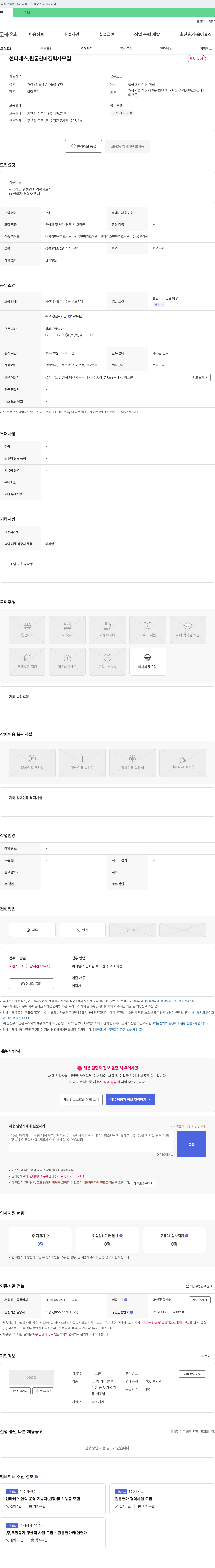The width and height of the screenshot is (215, 1568).
Task: Switch to the 근무조건 section tab
Action: (46, 49)
